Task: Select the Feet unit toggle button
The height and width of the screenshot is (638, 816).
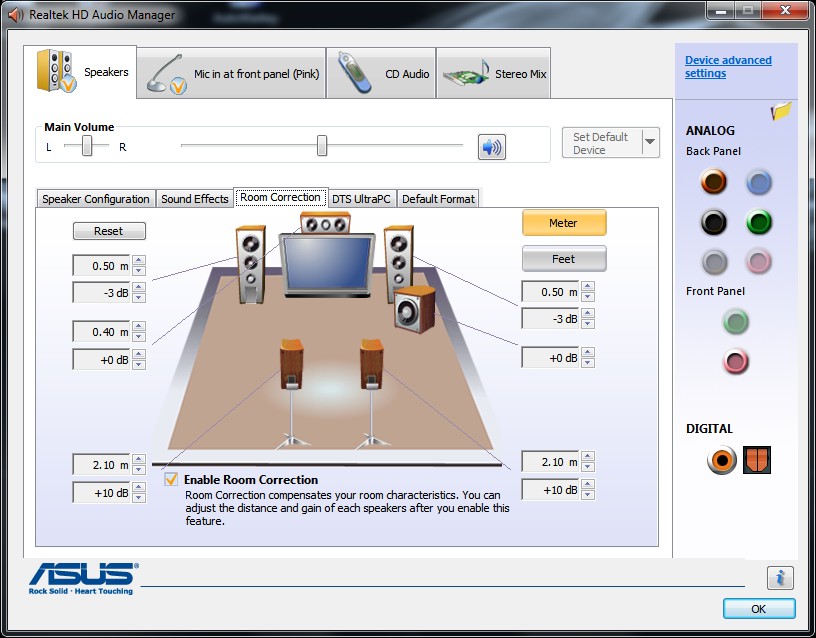Action: (564, 259)
